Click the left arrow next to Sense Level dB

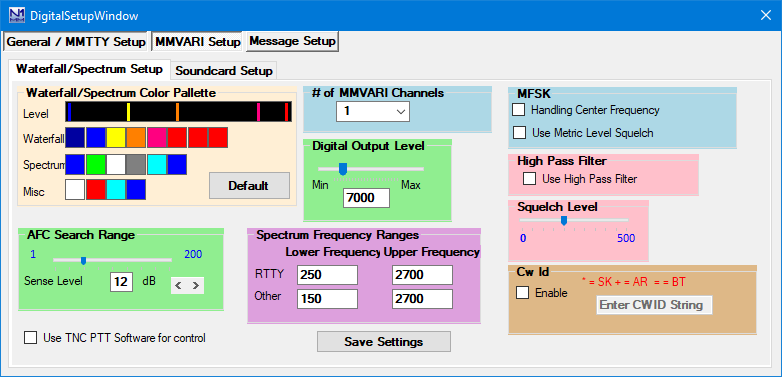tap(179, 285)
